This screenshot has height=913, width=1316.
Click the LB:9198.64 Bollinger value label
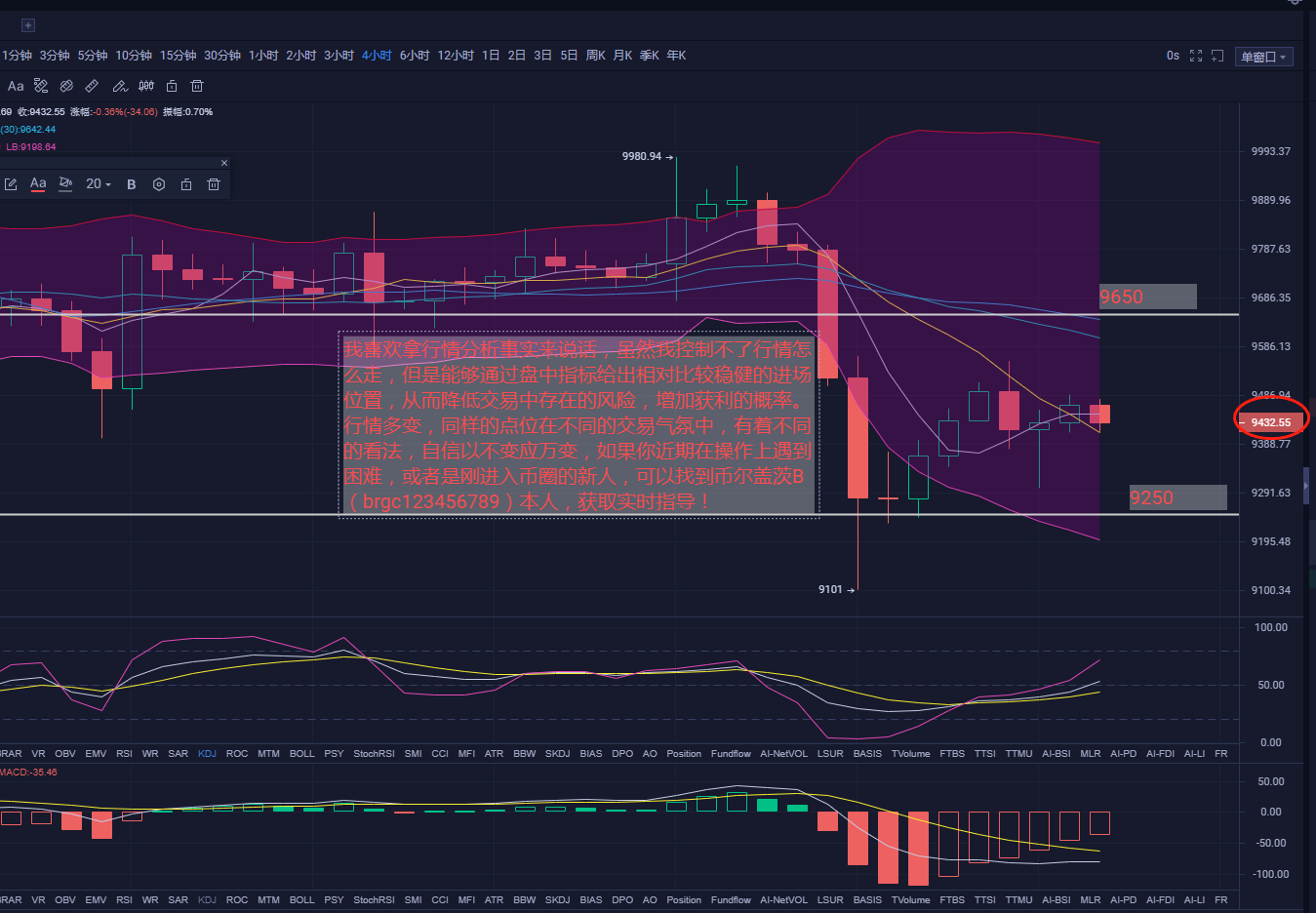tap(30, 147)
